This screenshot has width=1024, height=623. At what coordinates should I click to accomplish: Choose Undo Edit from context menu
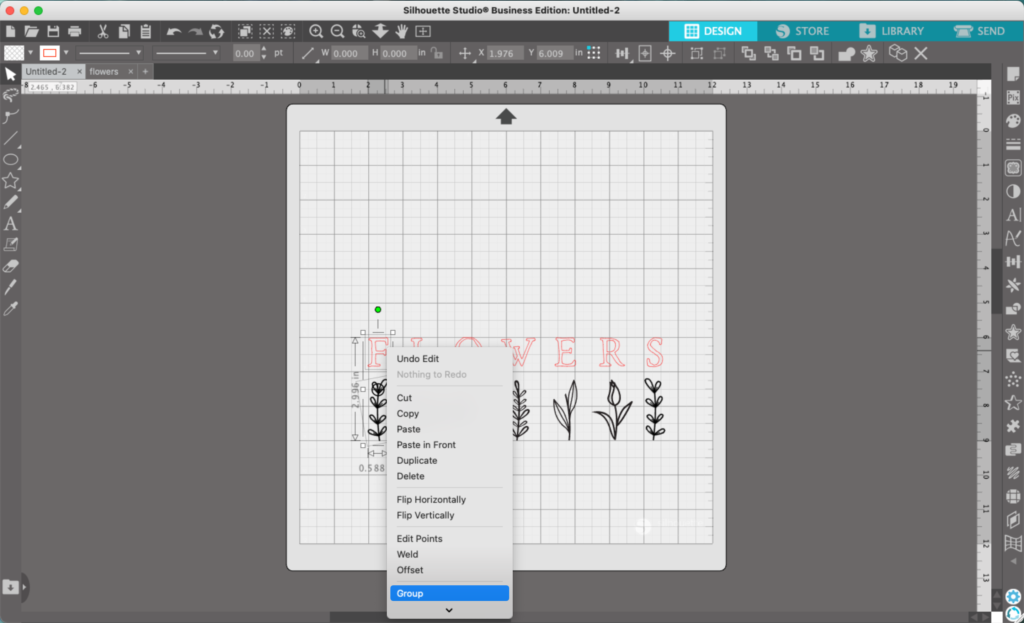449,359
